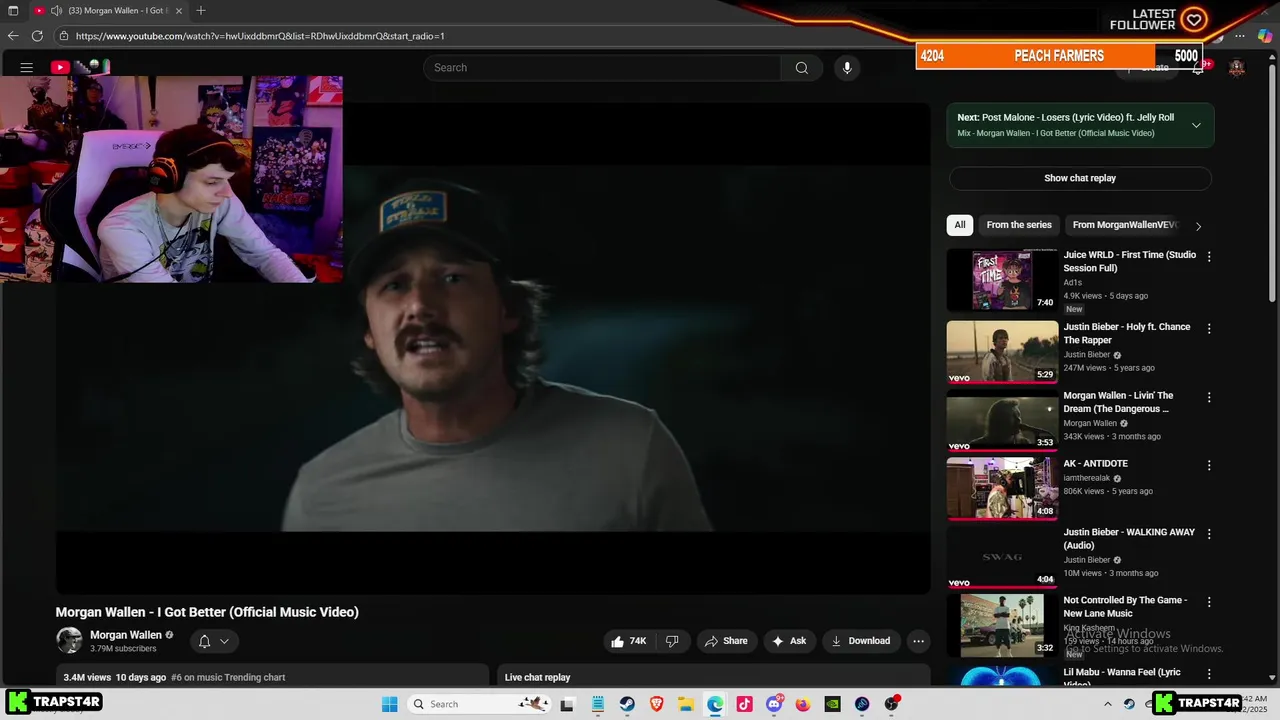Click the Ask button

click(x=789, y=641)
